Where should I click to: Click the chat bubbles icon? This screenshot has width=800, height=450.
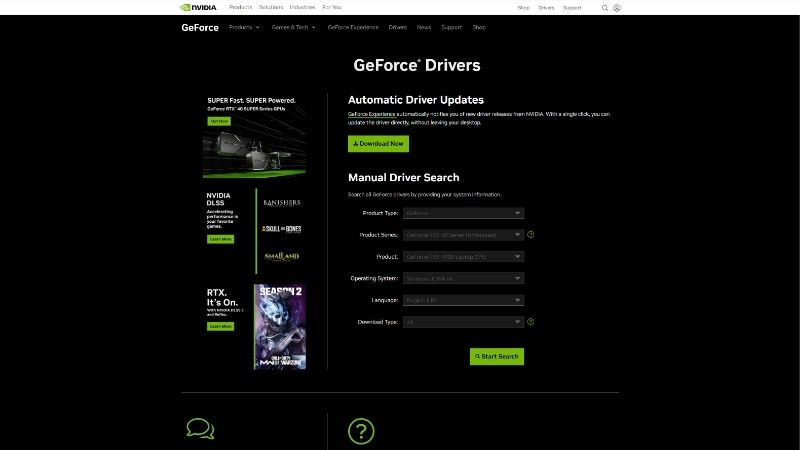click(x=200, y=429)
